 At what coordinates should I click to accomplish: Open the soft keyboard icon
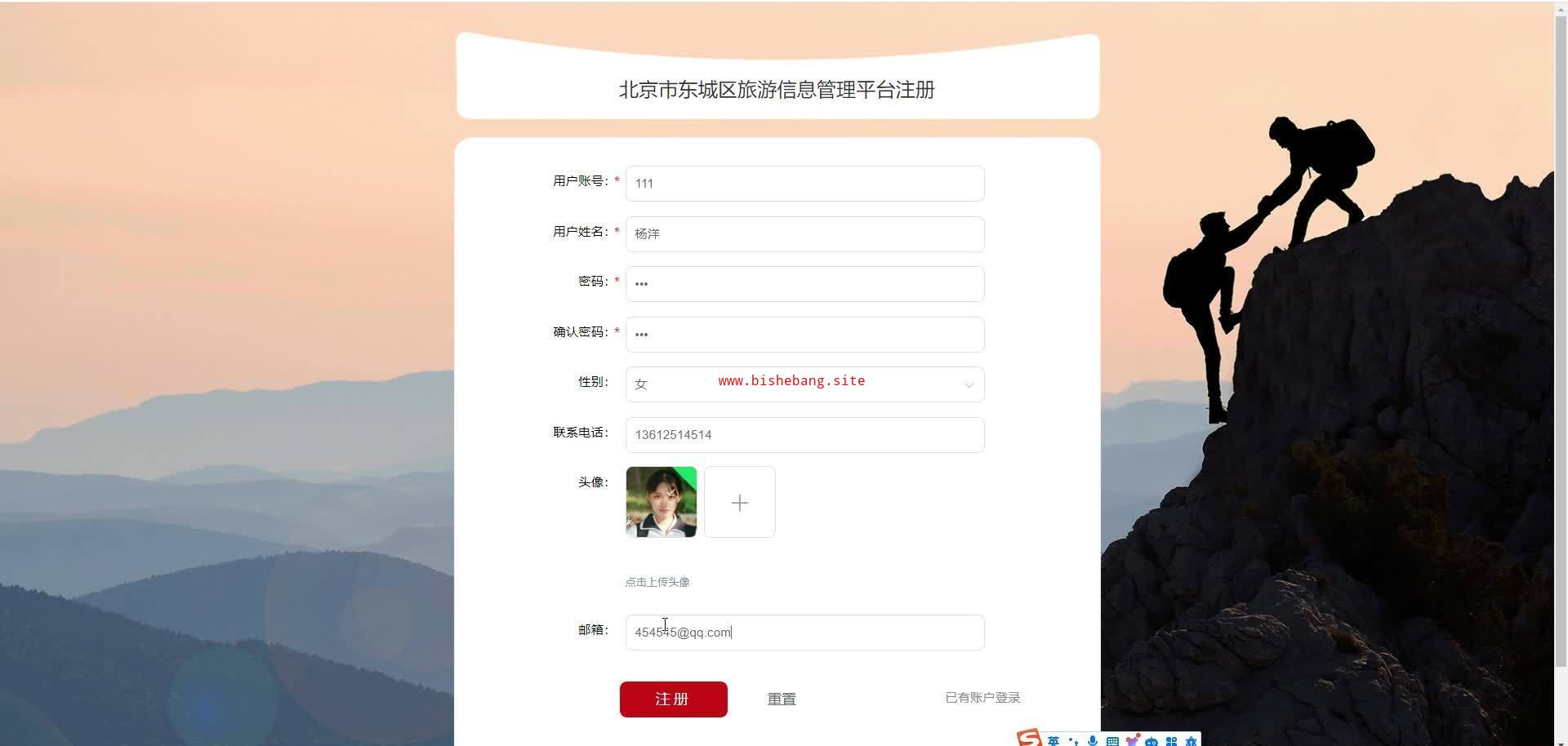point(1112,741)
